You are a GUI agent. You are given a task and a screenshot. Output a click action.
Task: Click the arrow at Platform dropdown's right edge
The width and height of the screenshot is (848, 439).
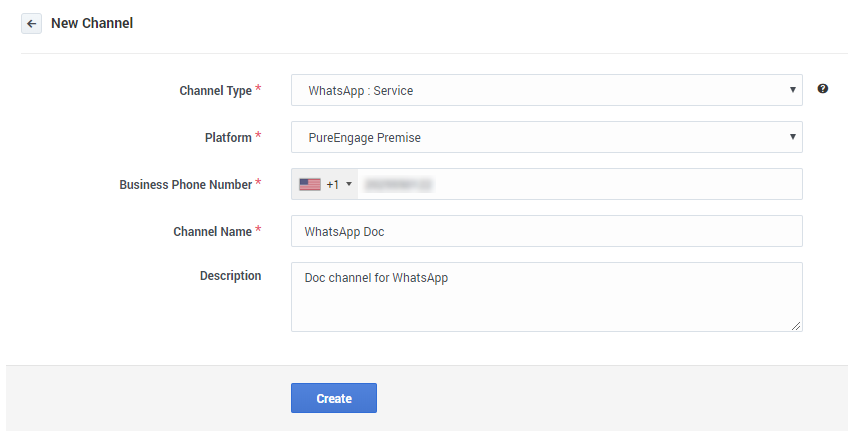792,137
